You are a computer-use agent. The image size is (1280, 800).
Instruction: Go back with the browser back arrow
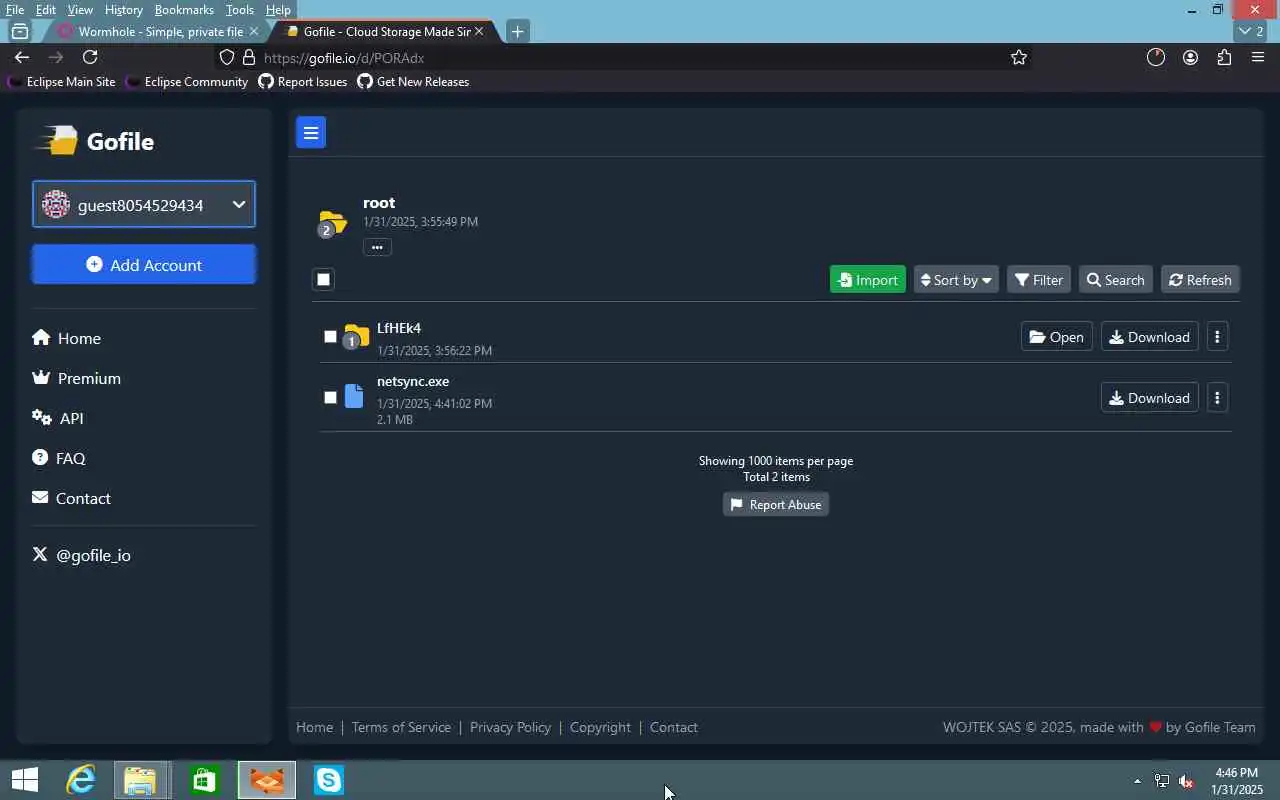tap(22, 58)
